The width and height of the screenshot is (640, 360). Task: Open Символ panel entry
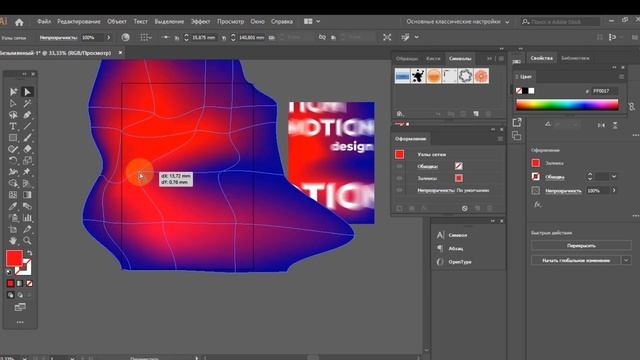pyautogui.click(x=457, y=235)
